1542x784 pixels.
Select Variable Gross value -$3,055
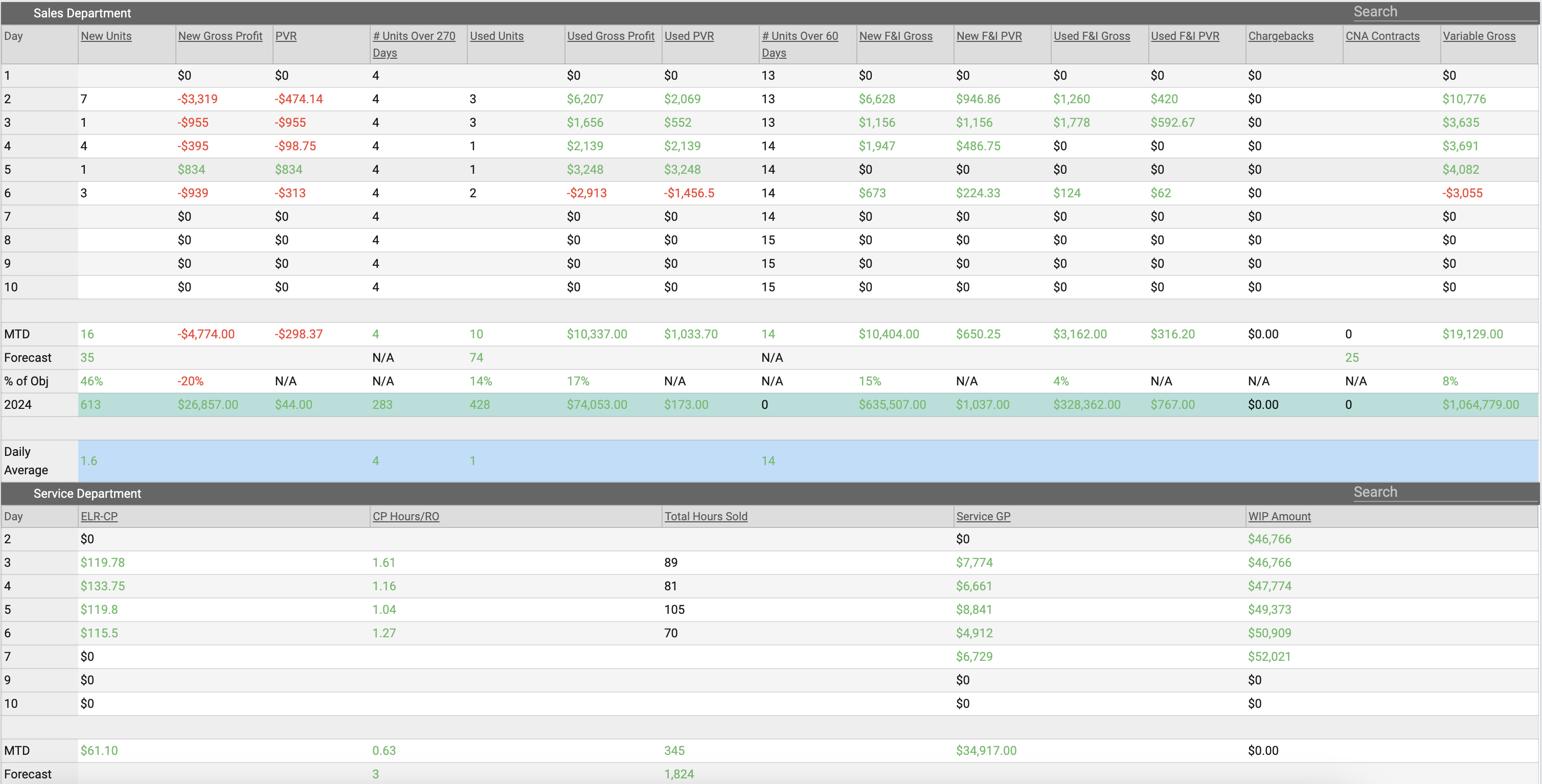click(1462, 193)
